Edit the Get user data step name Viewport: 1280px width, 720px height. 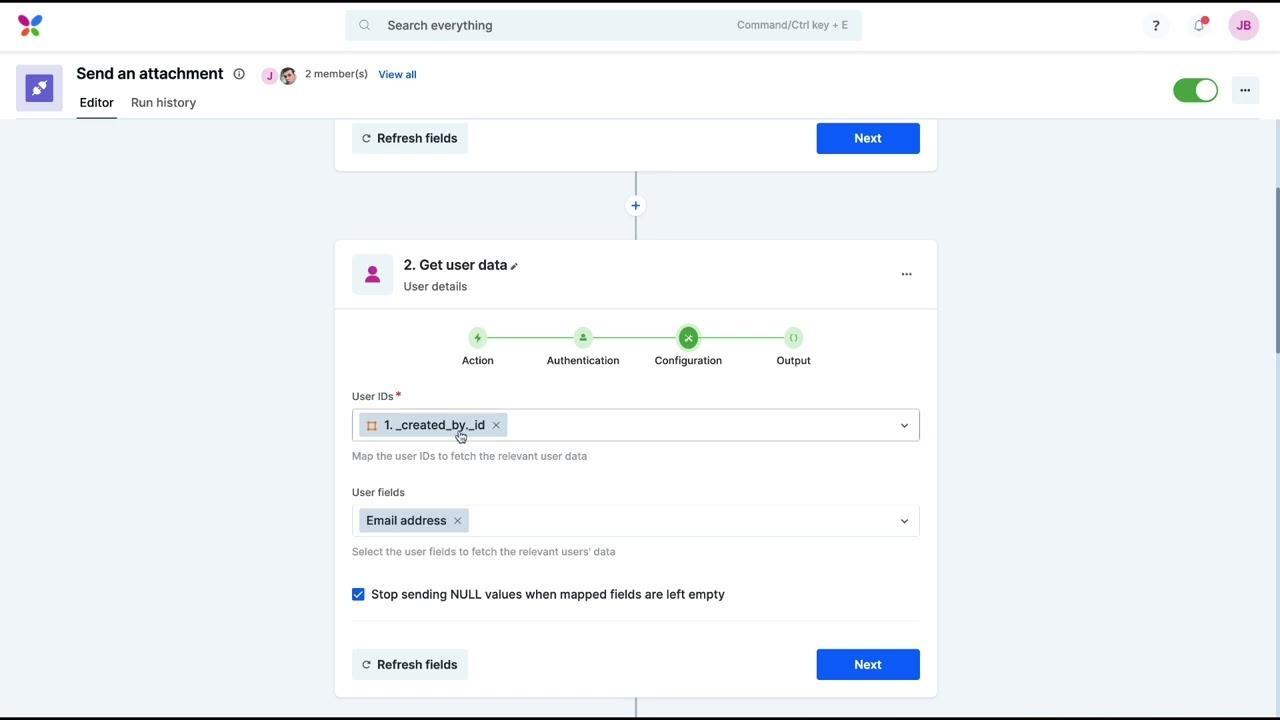[514, 266]
